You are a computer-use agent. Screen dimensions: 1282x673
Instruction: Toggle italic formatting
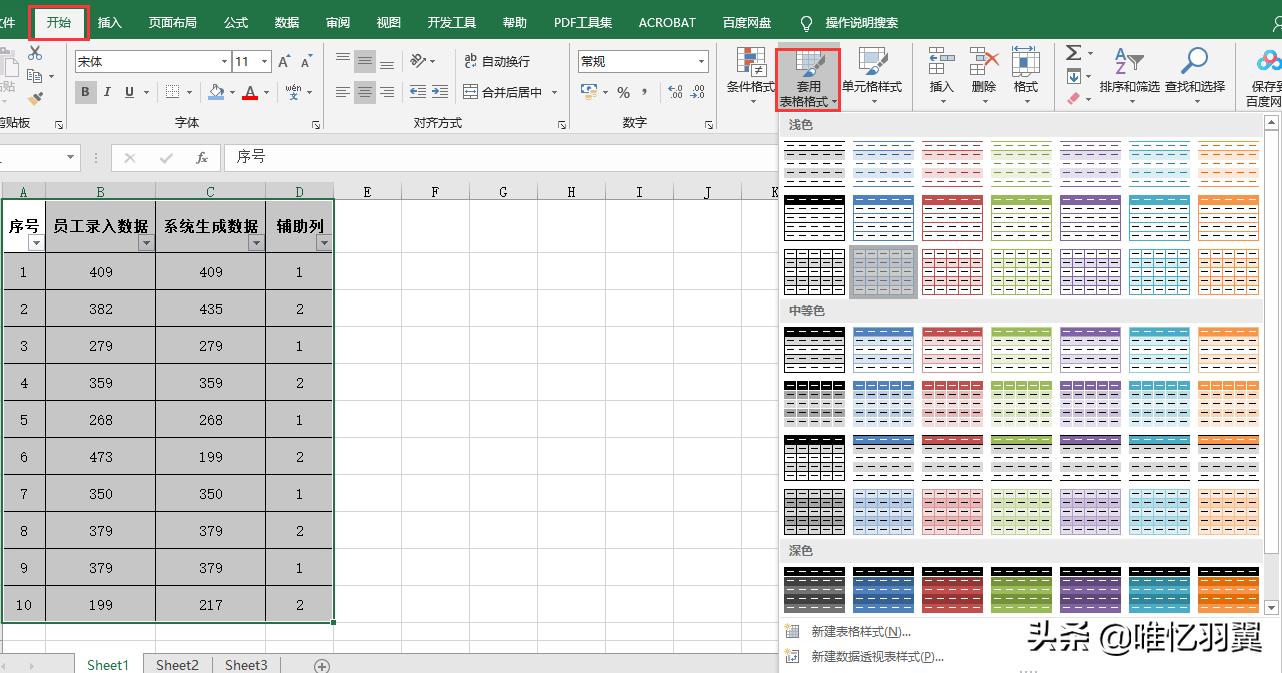(x=107, y=92)
